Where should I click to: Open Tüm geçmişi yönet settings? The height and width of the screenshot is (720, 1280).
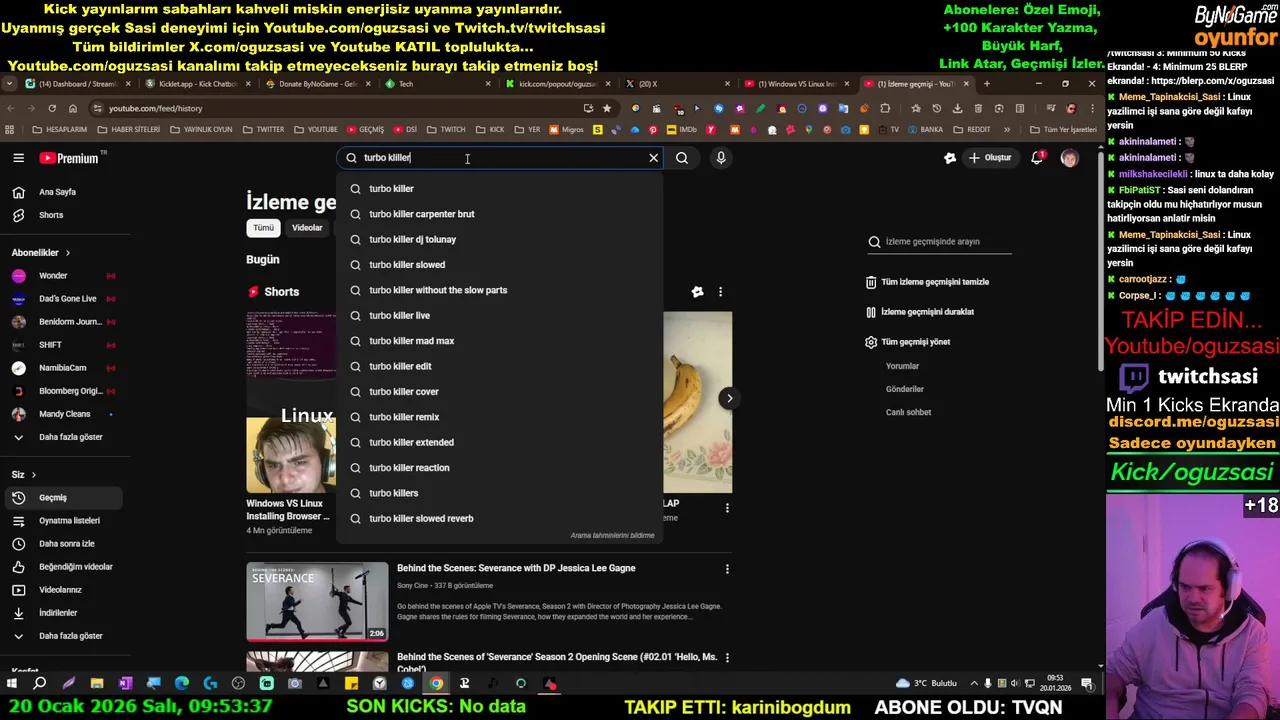pos(907,342)
